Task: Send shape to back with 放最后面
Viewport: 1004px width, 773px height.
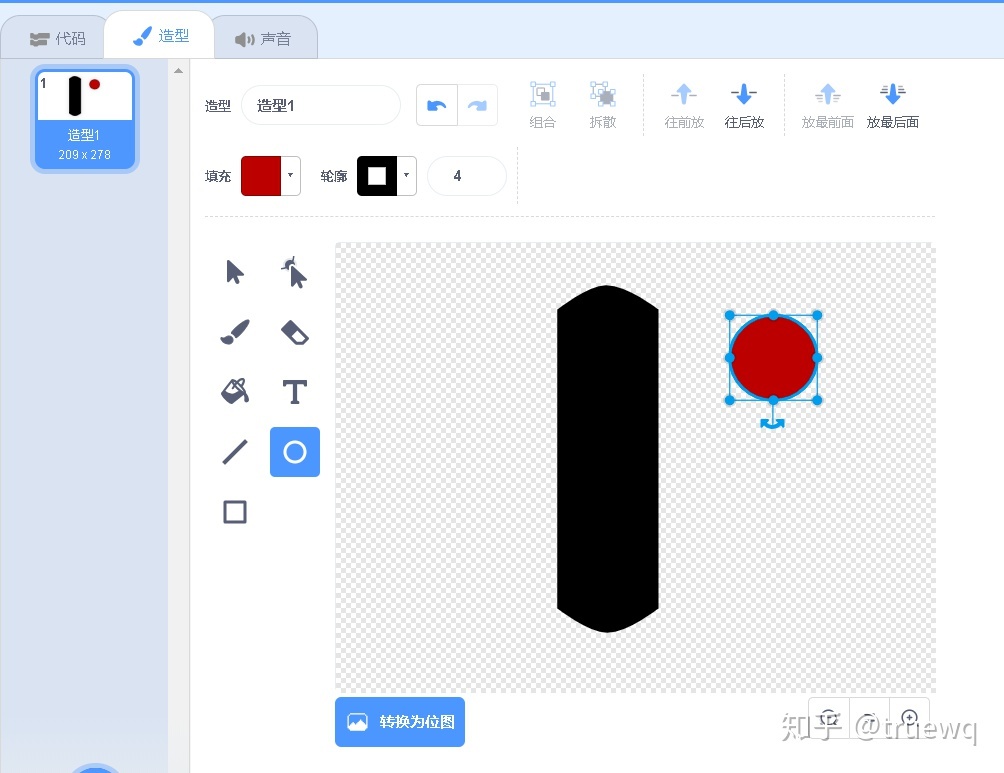Action: (x=893, y=105)
